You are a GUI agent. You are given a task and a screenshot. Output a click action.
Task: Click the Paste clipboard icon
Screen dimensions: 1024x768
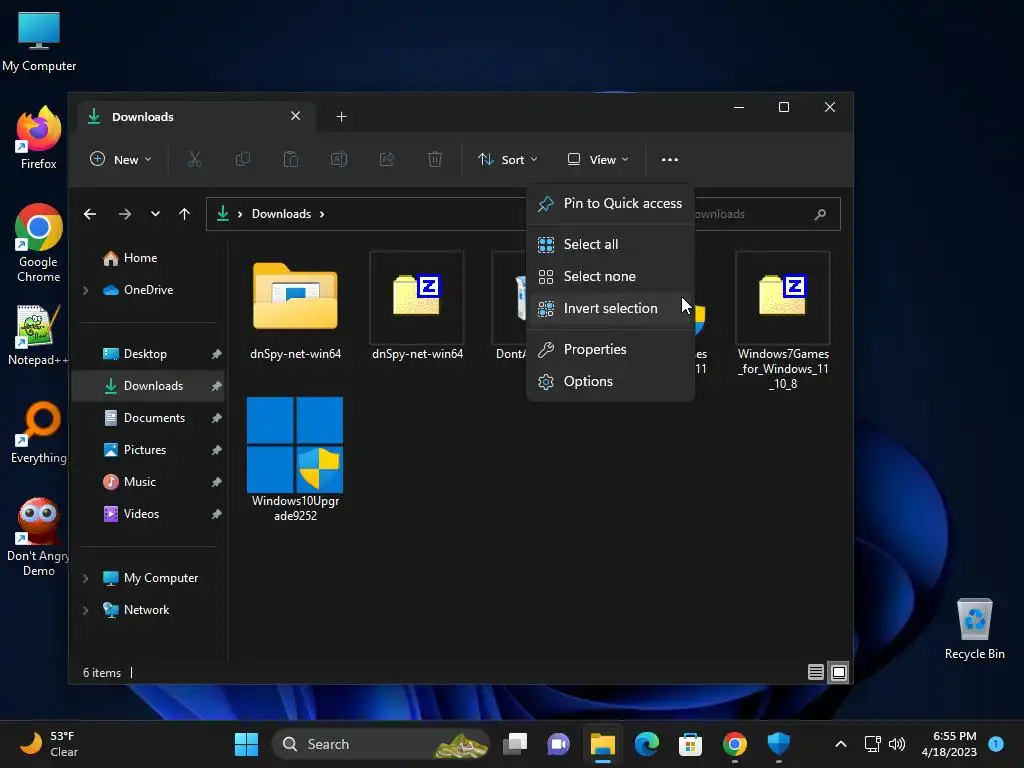click(291, 159)
